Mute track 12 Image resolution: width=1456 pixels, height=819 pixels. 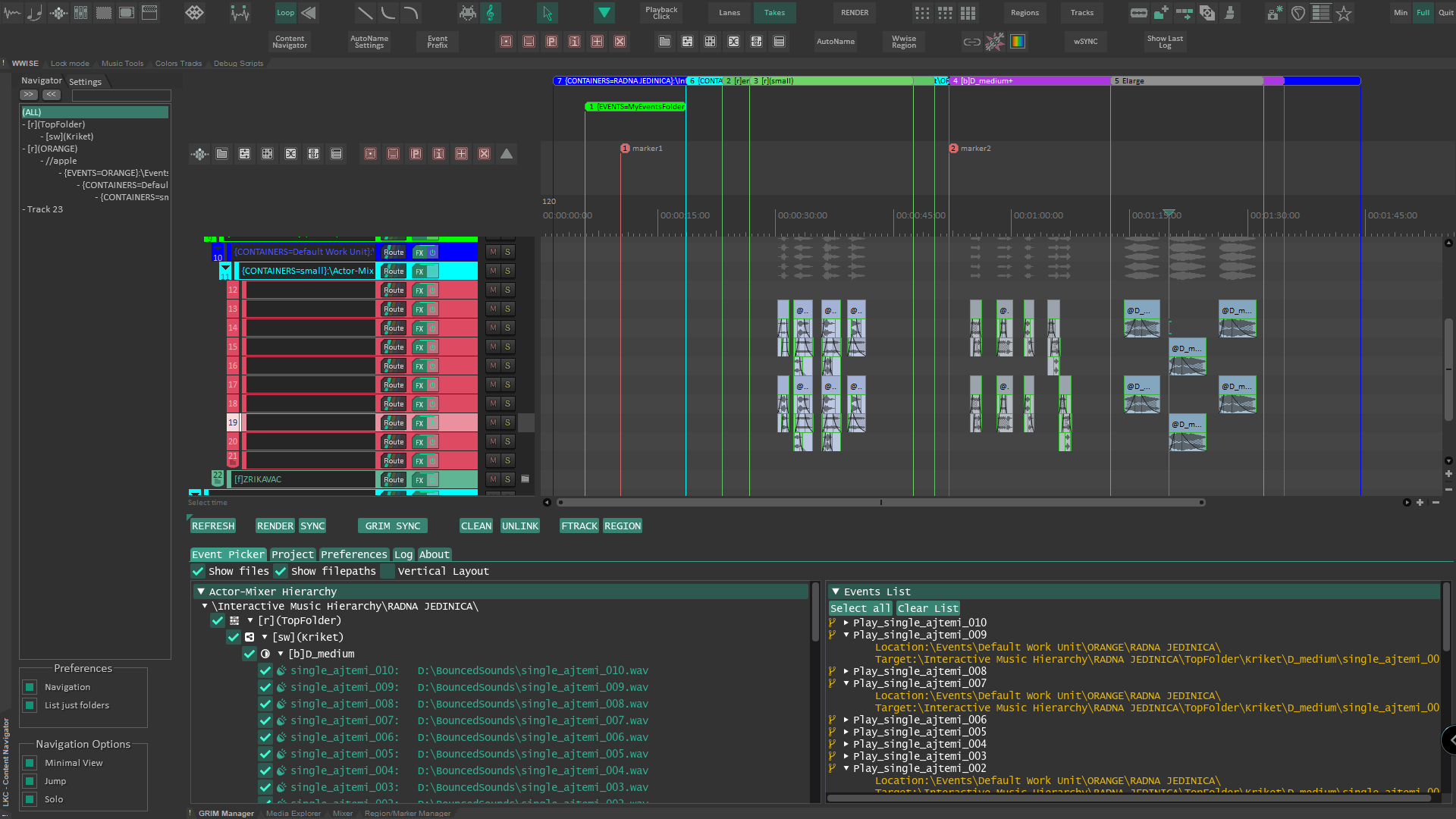[493, 290]
